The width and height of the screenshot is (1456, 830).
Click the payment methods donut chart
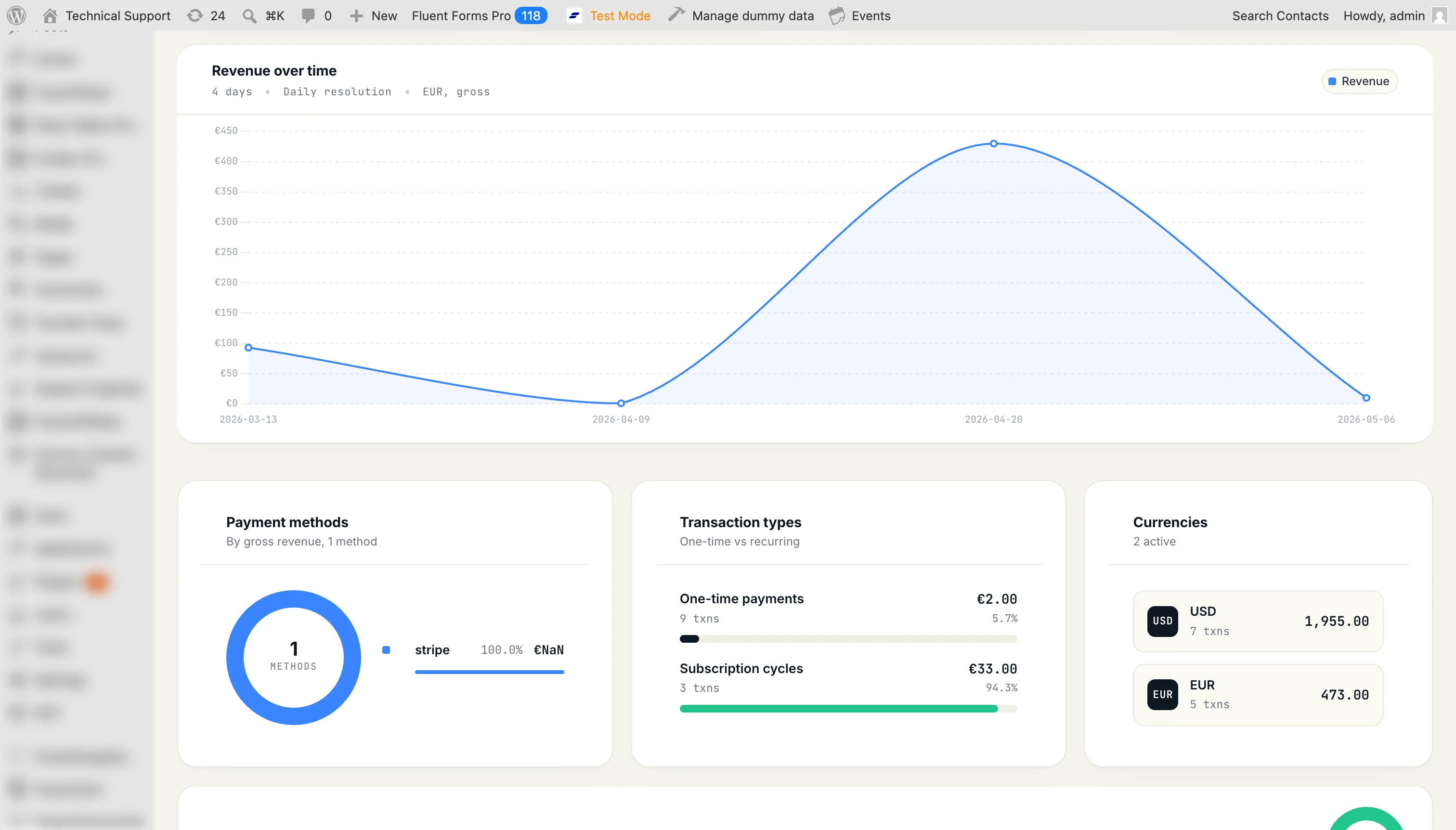tap(294, 657)
